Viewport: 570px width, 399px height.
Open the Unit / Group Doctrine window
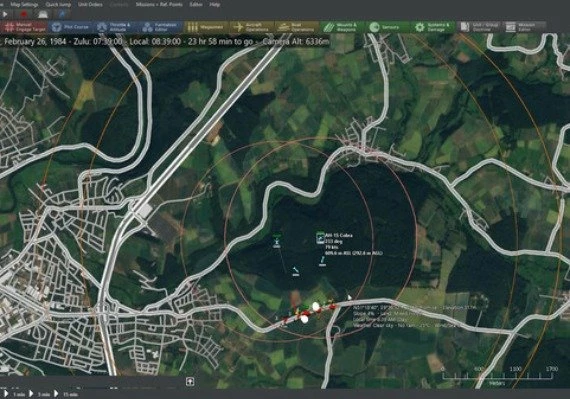(x=479, y=27)
